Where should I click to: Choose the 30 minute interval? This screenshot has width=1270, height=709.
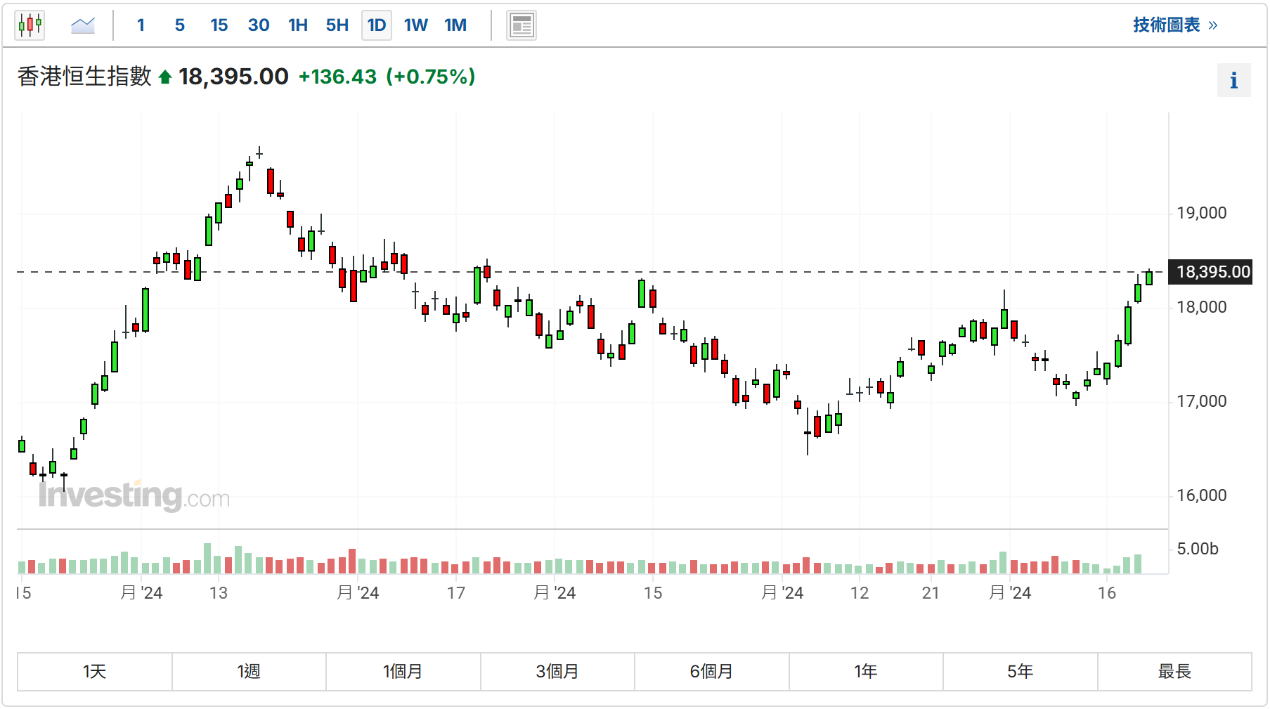[x=258, y=25]
